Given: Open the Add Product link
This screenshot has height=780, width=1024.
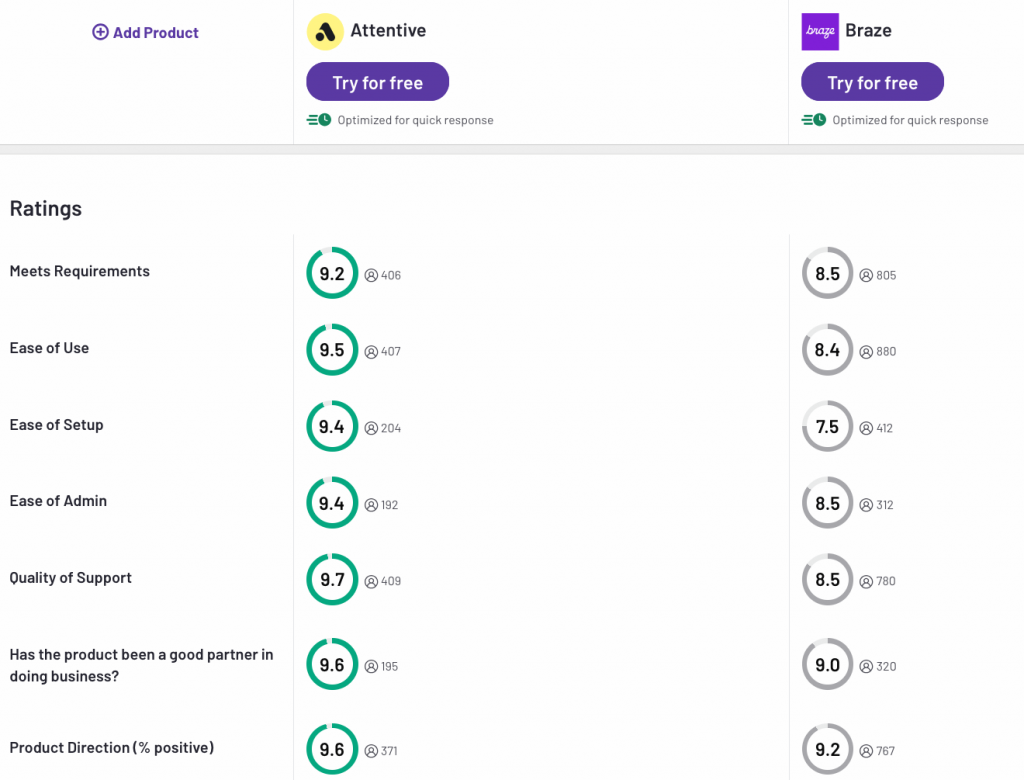Looking at the screenshot, I should 155,32.
